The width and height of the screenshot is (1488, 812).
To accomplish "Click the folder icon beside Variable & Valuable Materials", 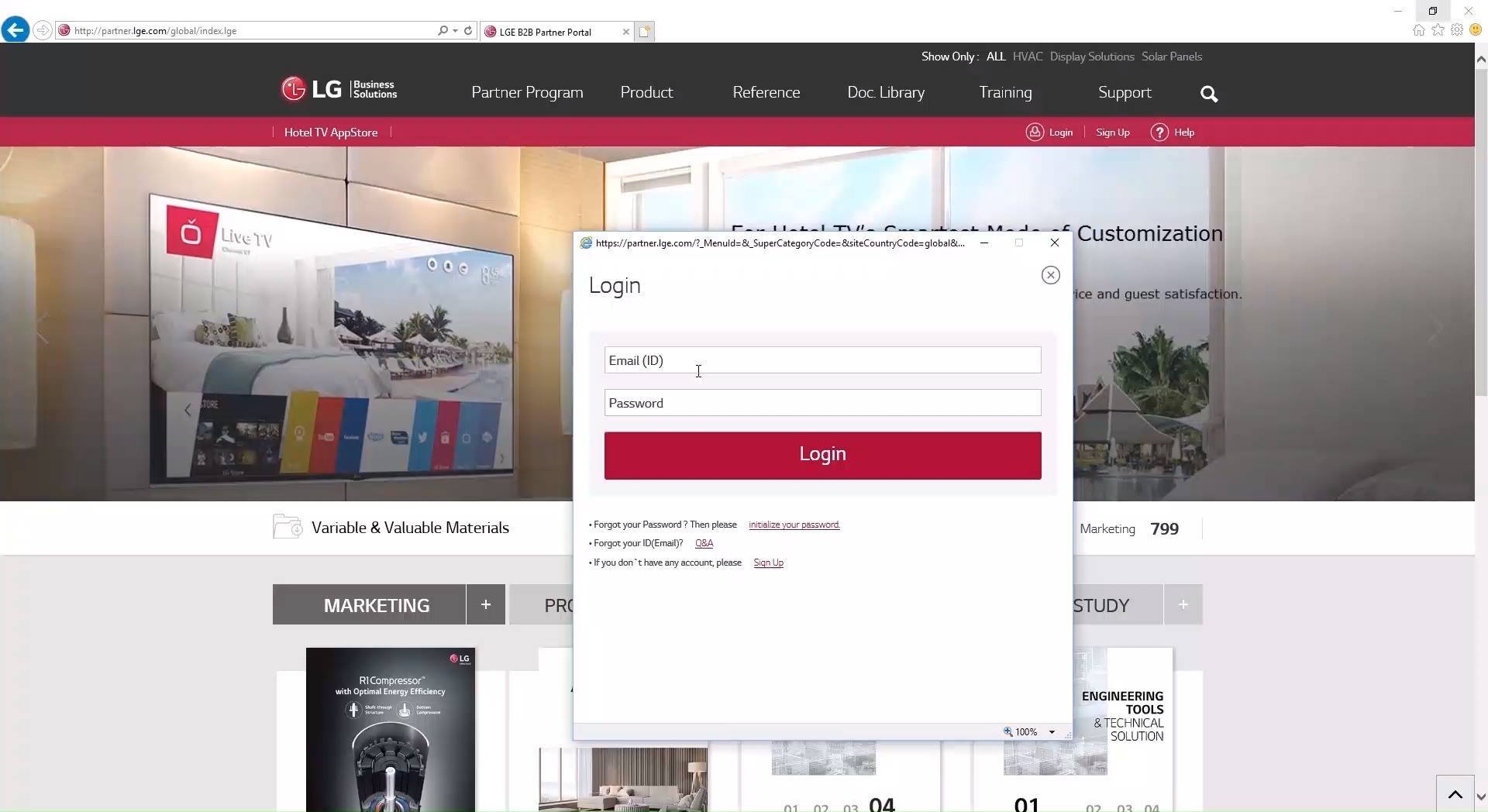I will point(288,527).
